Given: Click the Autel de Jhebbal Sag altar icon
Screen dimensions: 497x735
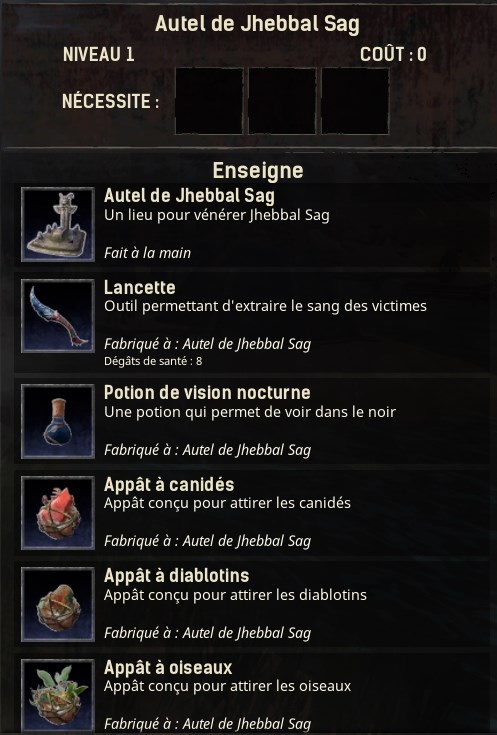Looking at the screenshot, I should pyautogui.click(x=58, y=225).
